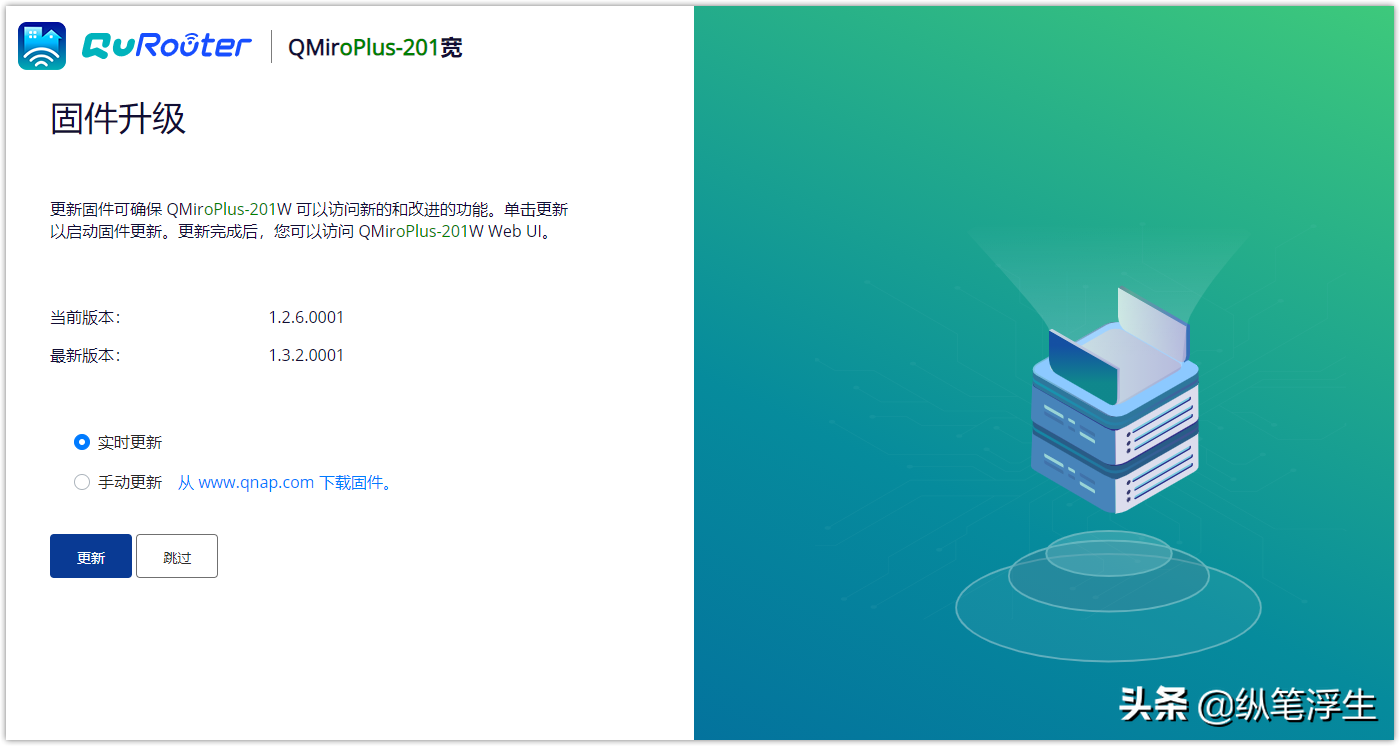The height and width of the screenshot is (746, 1400).
Task: Click the 更新 button
Action: [x=91, y=556]
